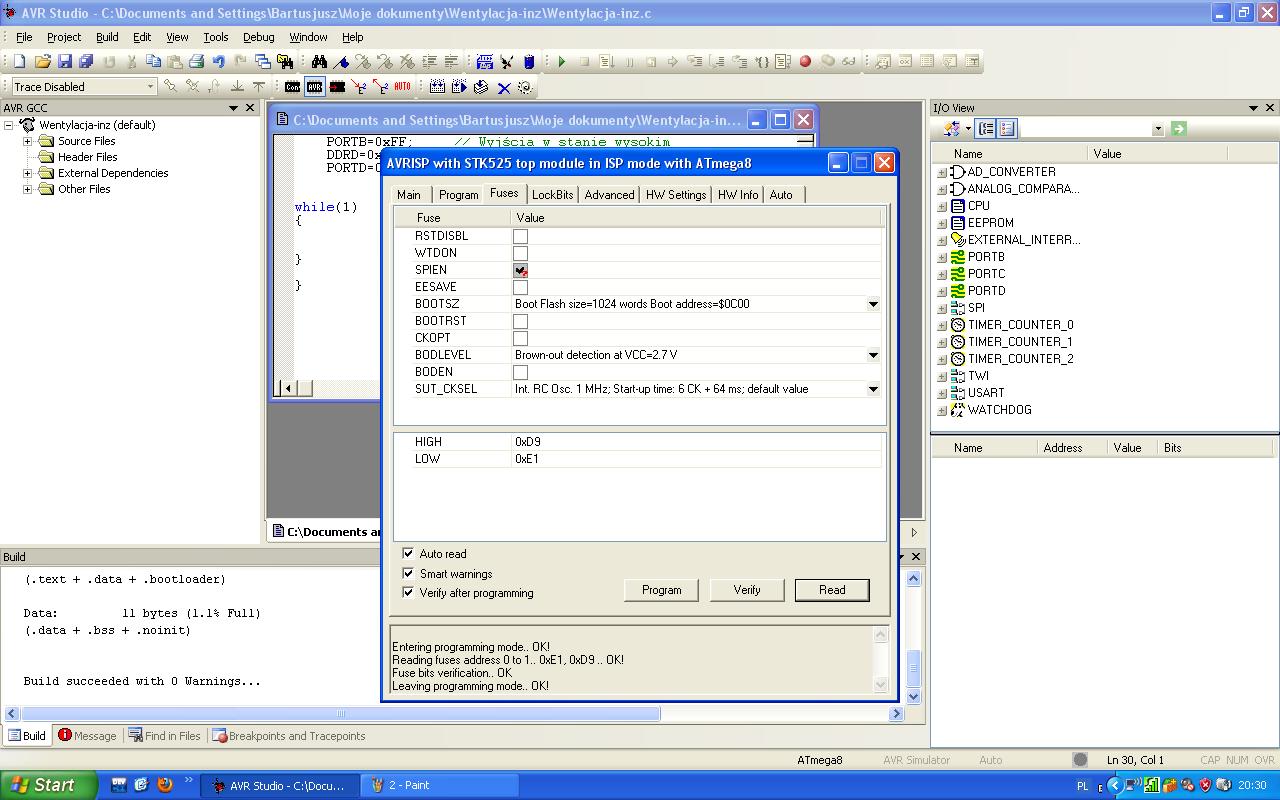Click the Start button
Image resolution: width=1280 pixels, height=800 pixels.
pyautogui.click(x=48, y=785)
